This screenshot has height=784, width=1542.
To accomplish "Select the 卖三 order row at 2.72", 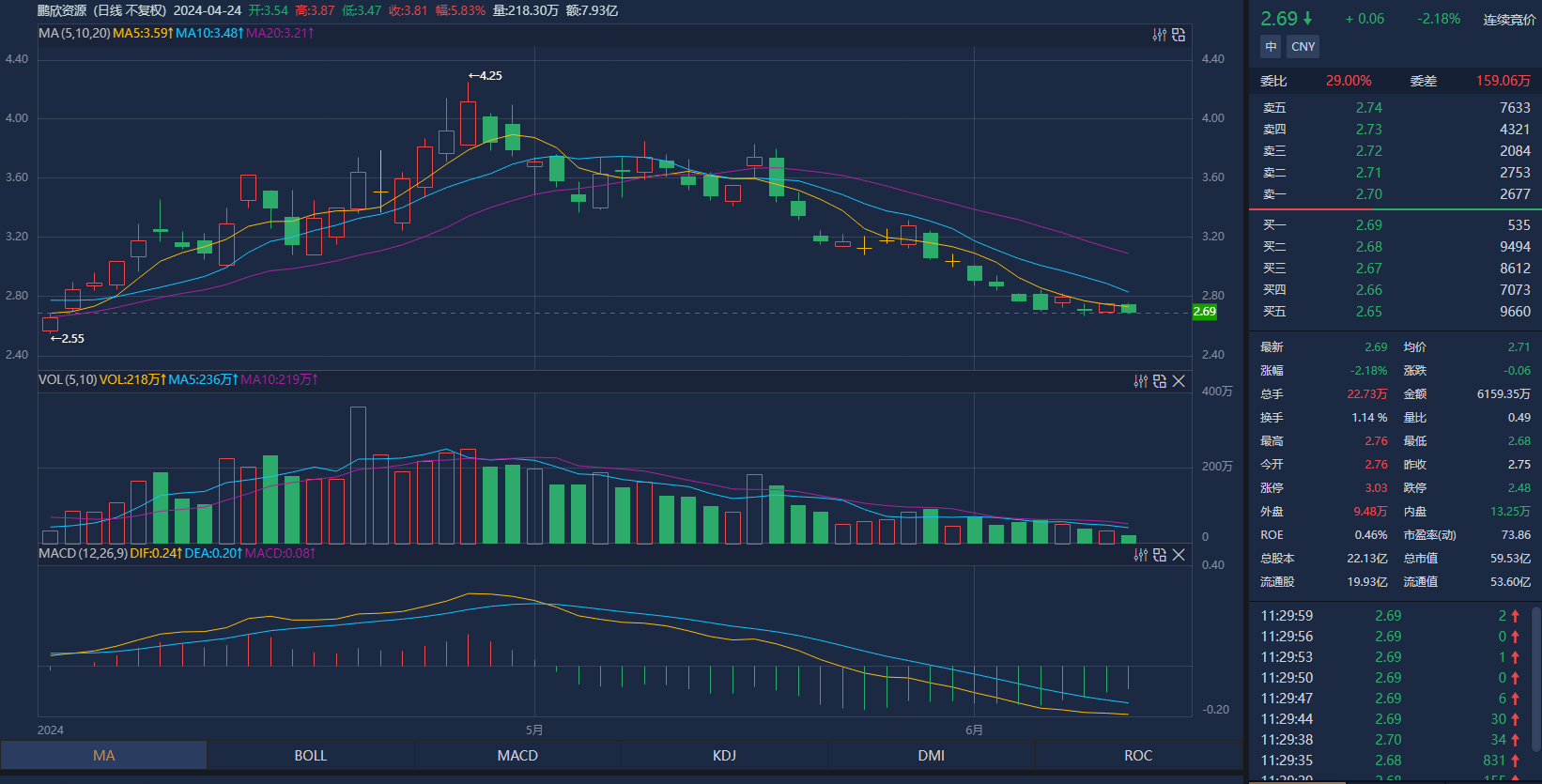I will (x=1396, y=151).
